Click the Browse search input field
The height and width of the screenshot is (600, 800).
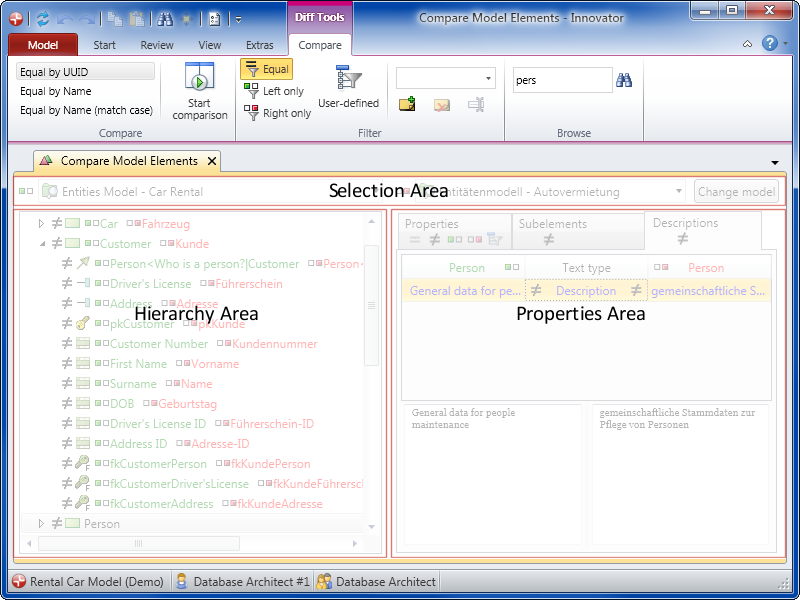point(560,80)
